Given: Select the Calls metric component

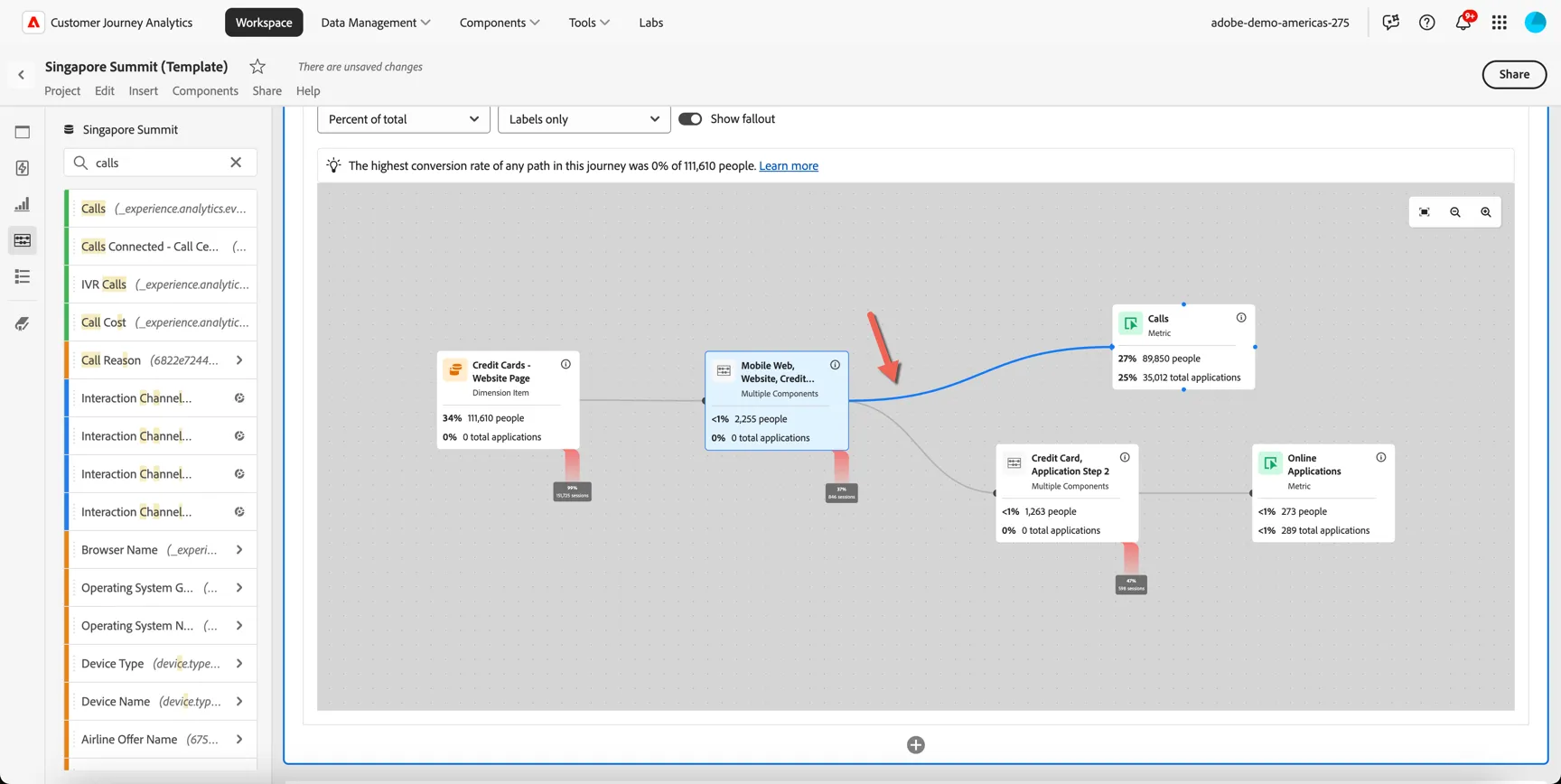Looking at the screenshot, I should coord(162,209).
